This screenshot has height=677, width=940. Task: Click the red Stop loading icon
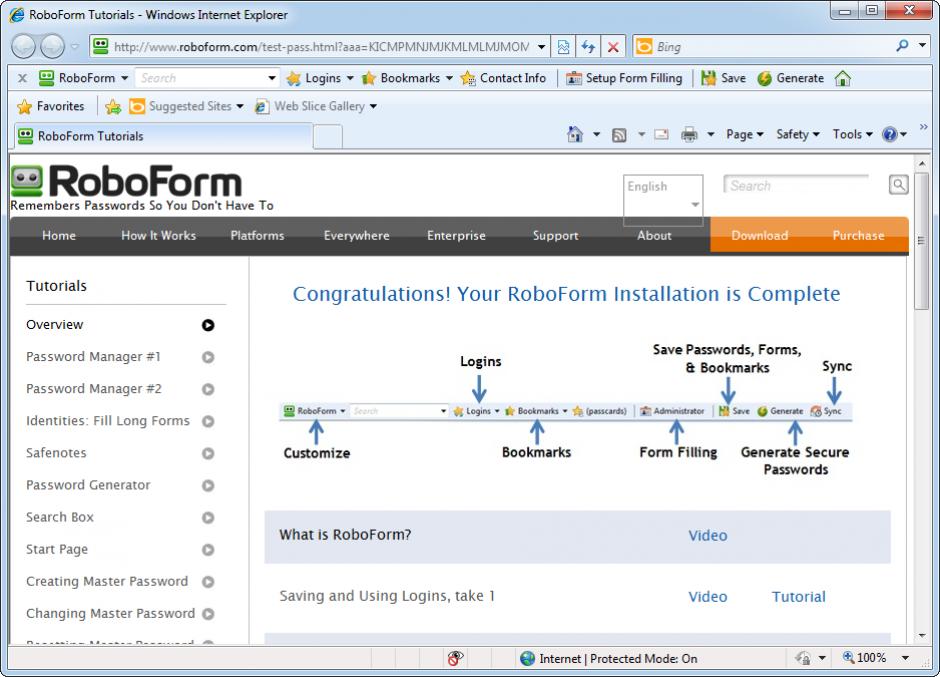point(613,47)
